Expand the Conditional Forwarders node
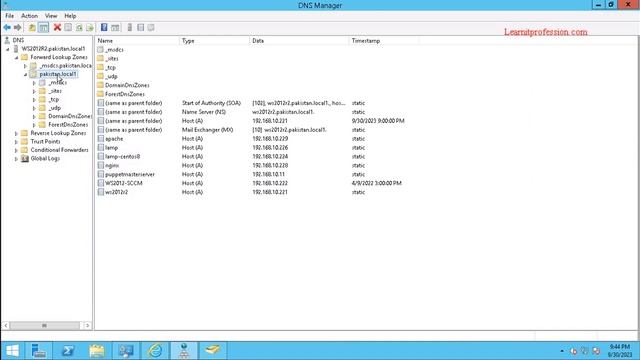Screen dimensions: 640x360 pos(16,150)
